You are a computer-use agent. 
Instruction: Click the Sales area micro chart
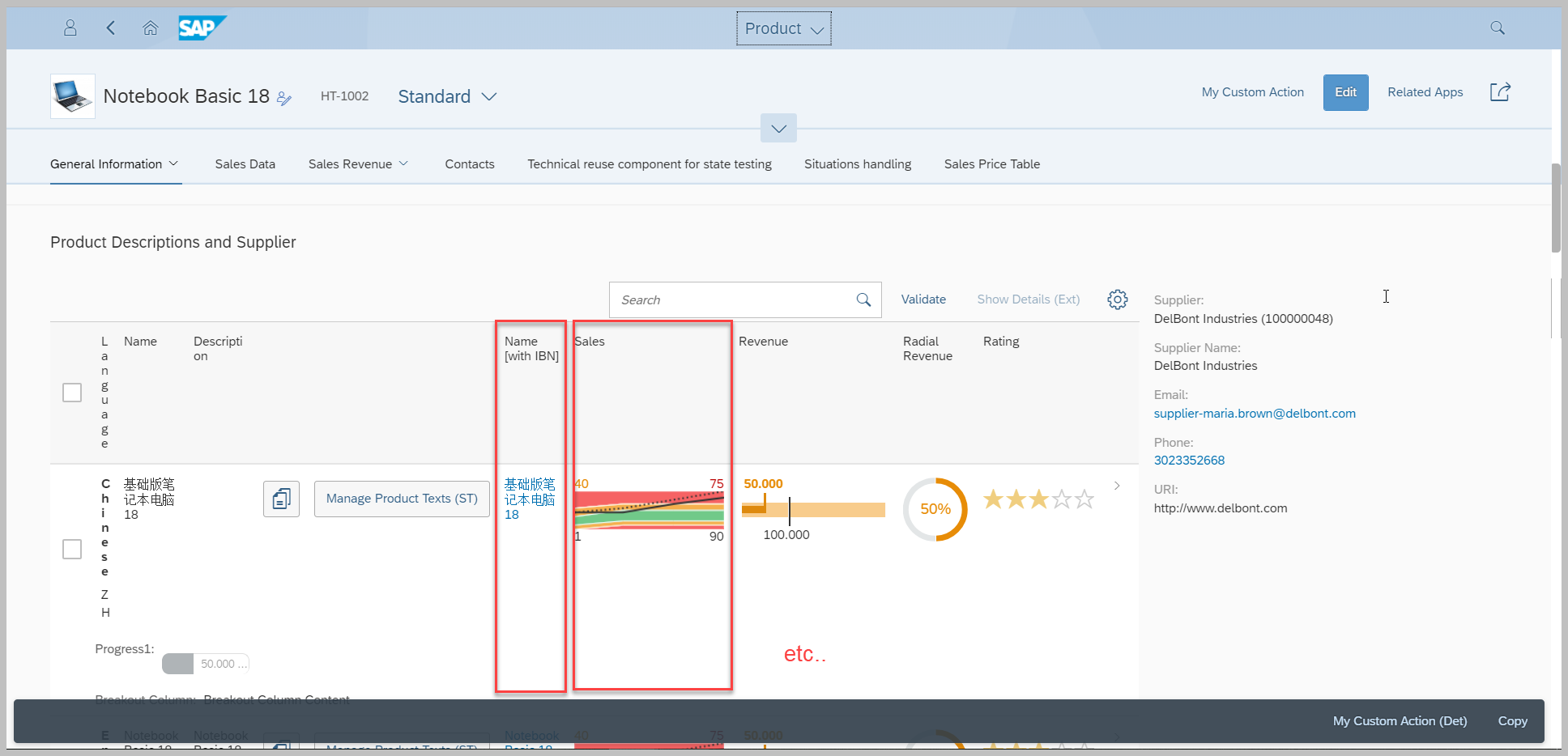(649, 510)
